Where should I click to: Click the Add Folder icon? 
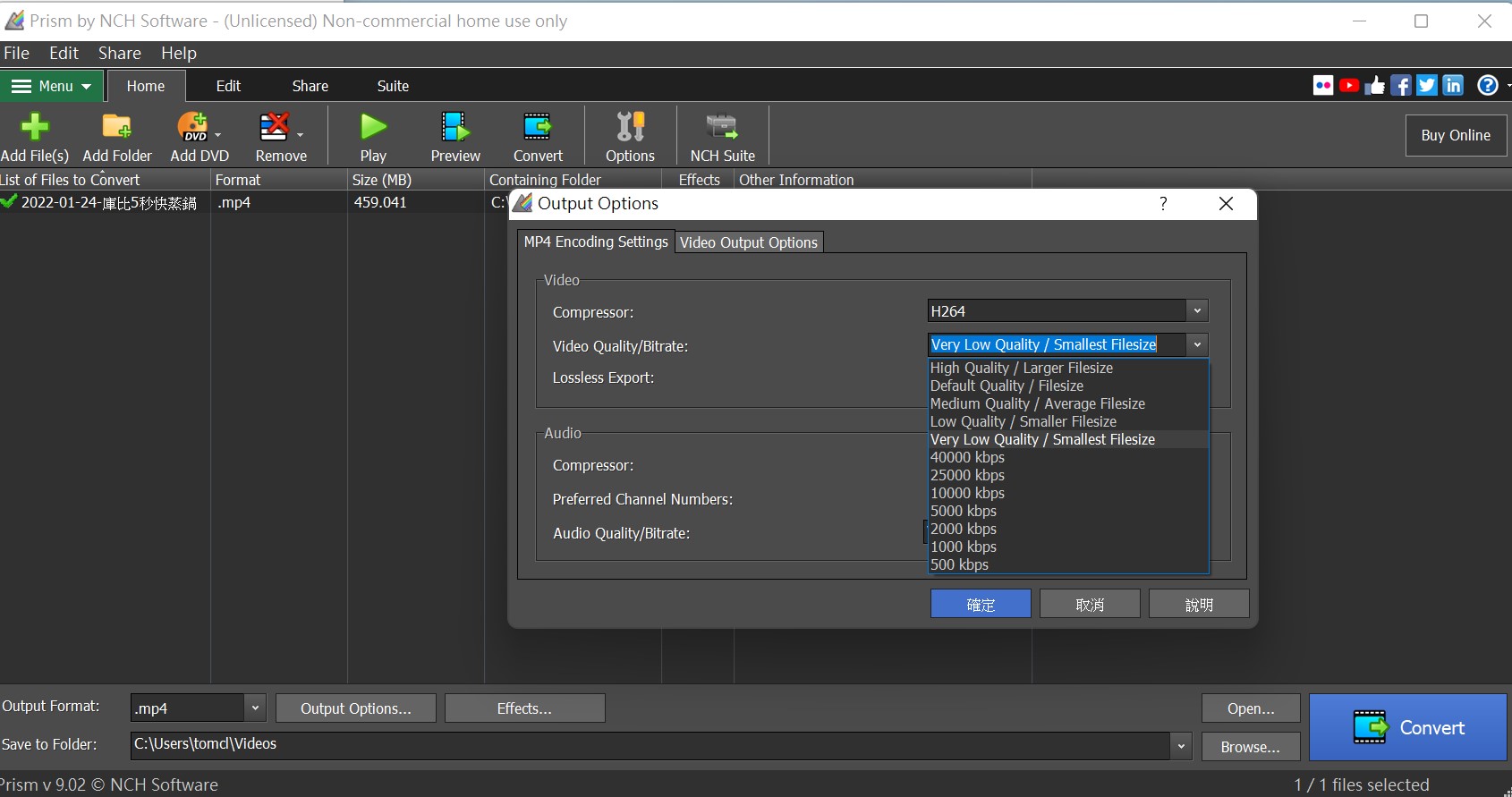tap(117, 128)
